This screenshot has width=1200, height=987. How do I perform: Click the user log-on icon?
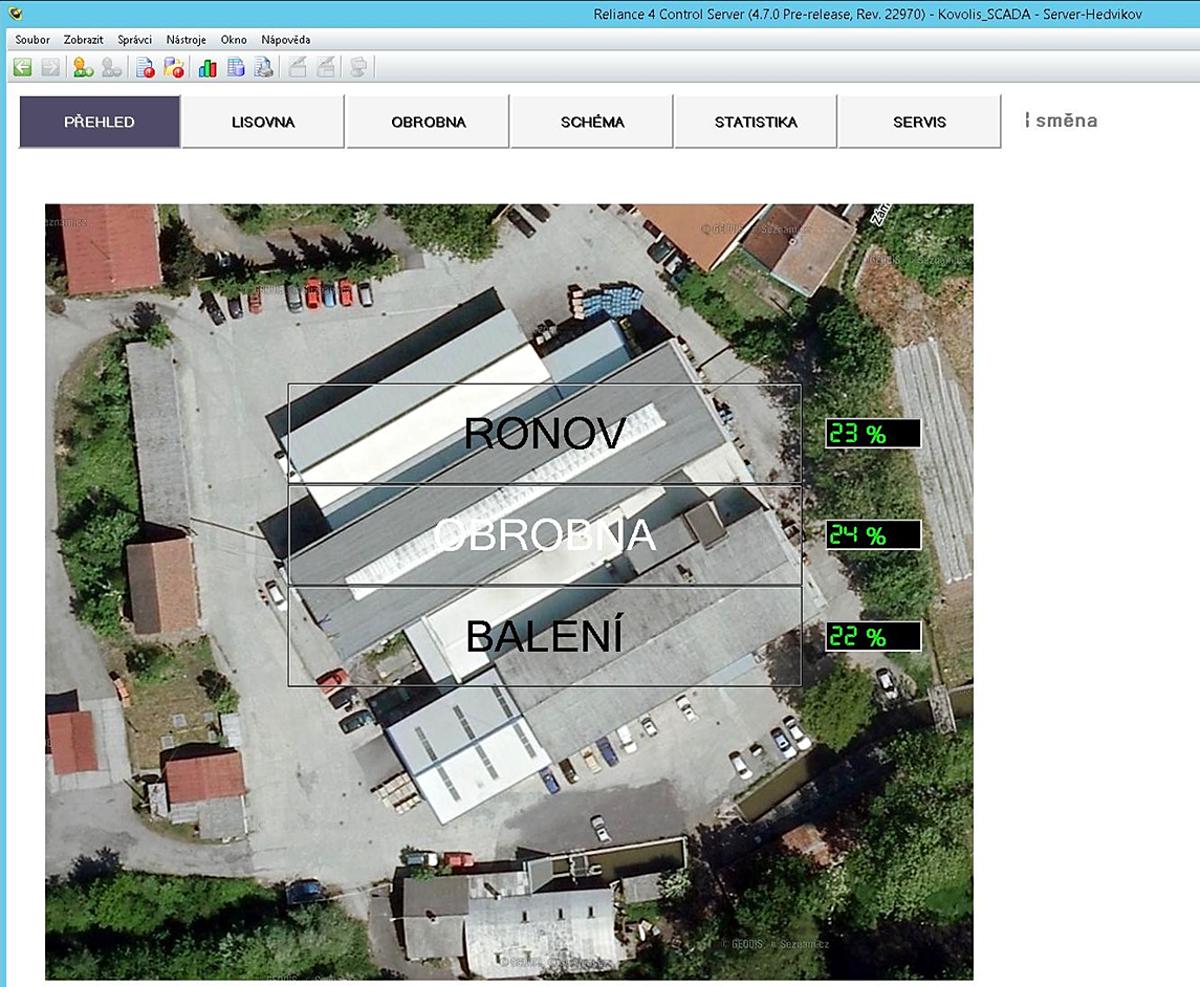click(x=83, y=67)
